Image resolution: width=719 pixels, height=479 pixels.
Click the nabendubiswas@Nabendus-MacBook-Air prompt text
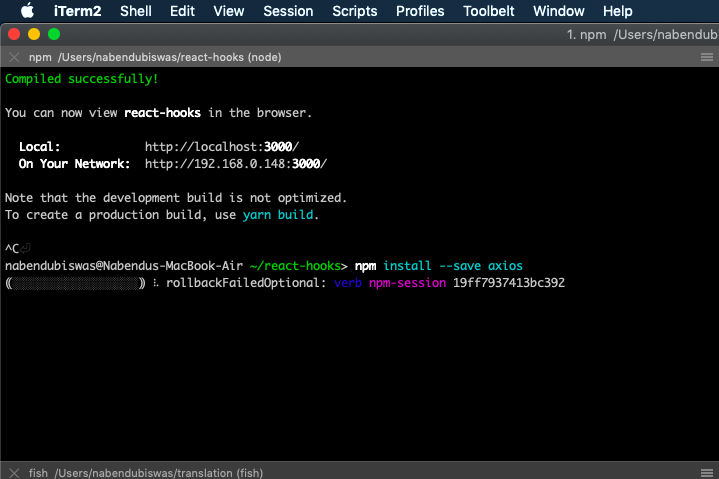pyautogui.click(x=124, y=266)
